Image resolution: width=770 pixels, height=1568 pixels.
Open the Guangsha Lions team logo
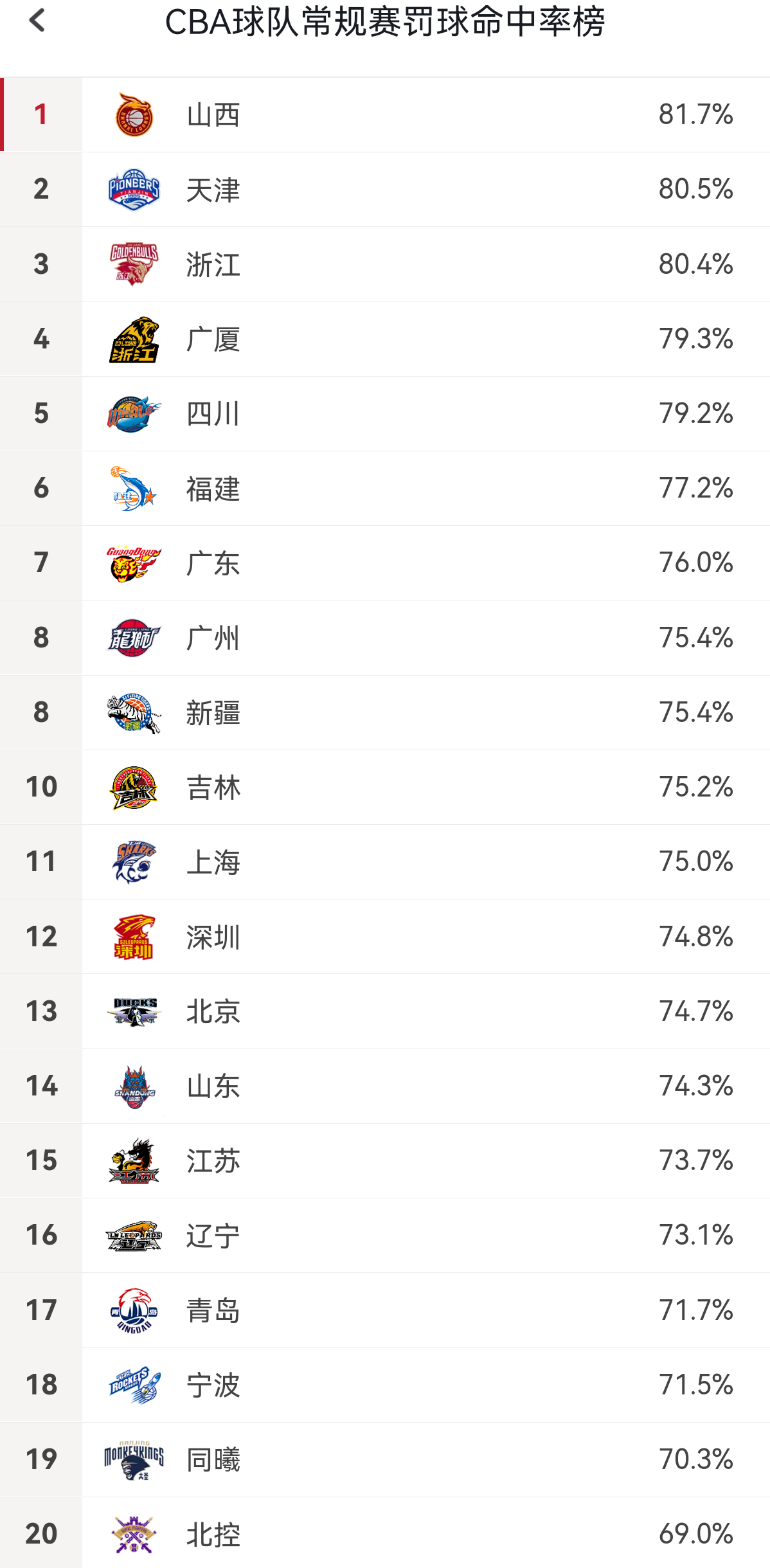pyautogui.click(x=134, y=339)
